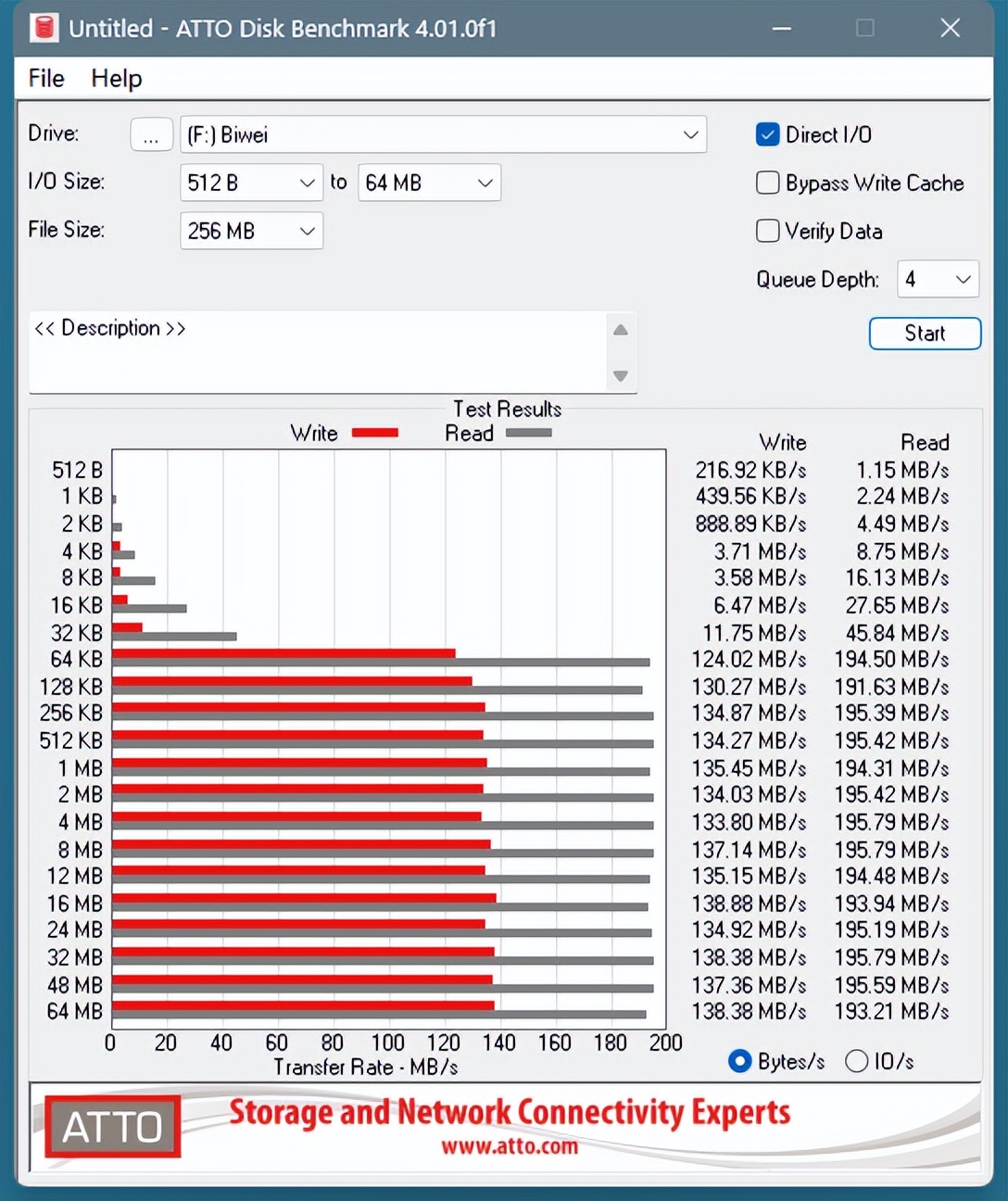1008x1201 pixels.
Task: Click the red Write legend swatch
Action: (x=375, y=433)
